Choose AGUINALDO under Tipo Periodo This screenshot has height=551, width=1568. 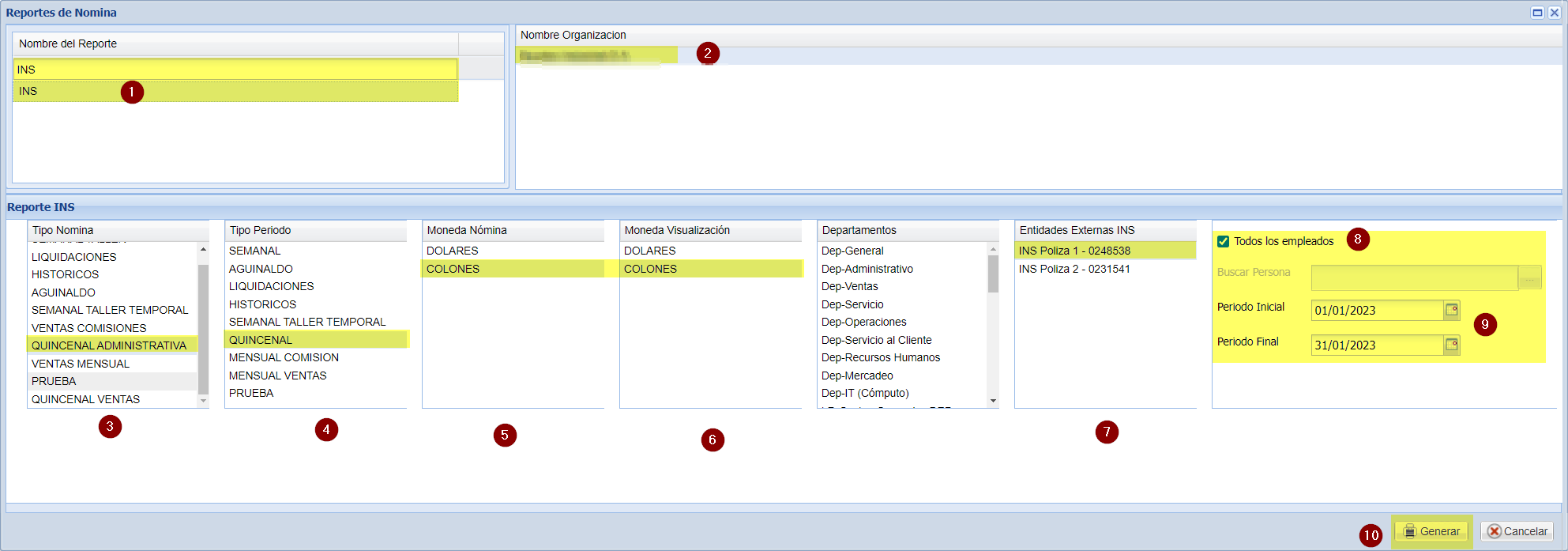coord(316,269)
